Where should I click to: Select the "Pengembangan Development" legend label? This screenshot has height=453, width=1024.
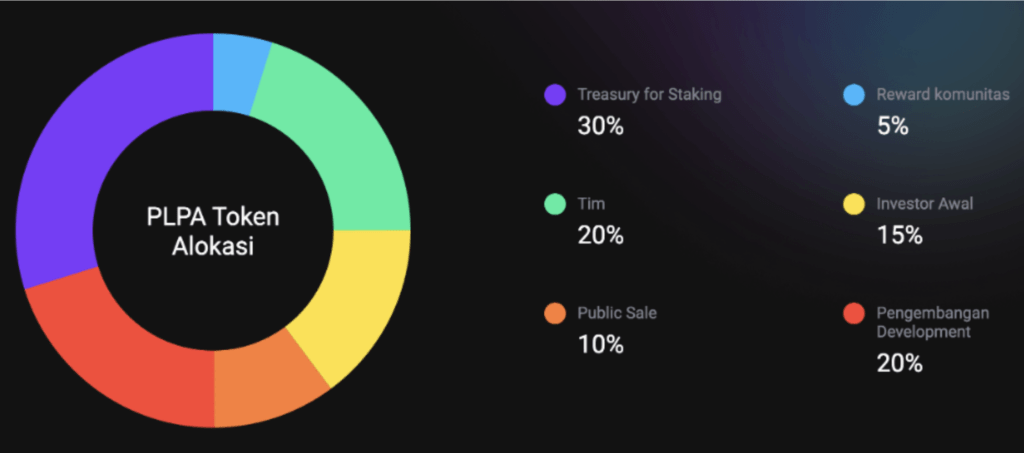[932, 322]
